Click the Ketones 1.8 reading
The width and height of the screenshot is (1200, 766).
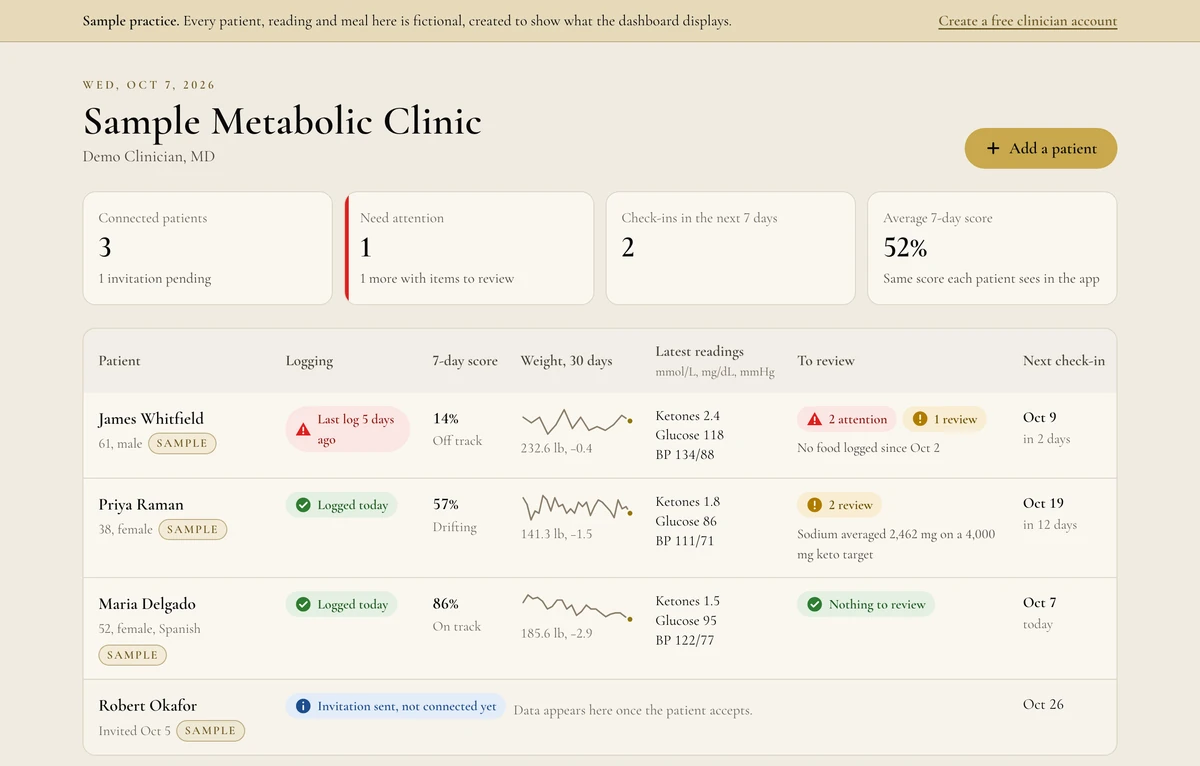(688, 502)
